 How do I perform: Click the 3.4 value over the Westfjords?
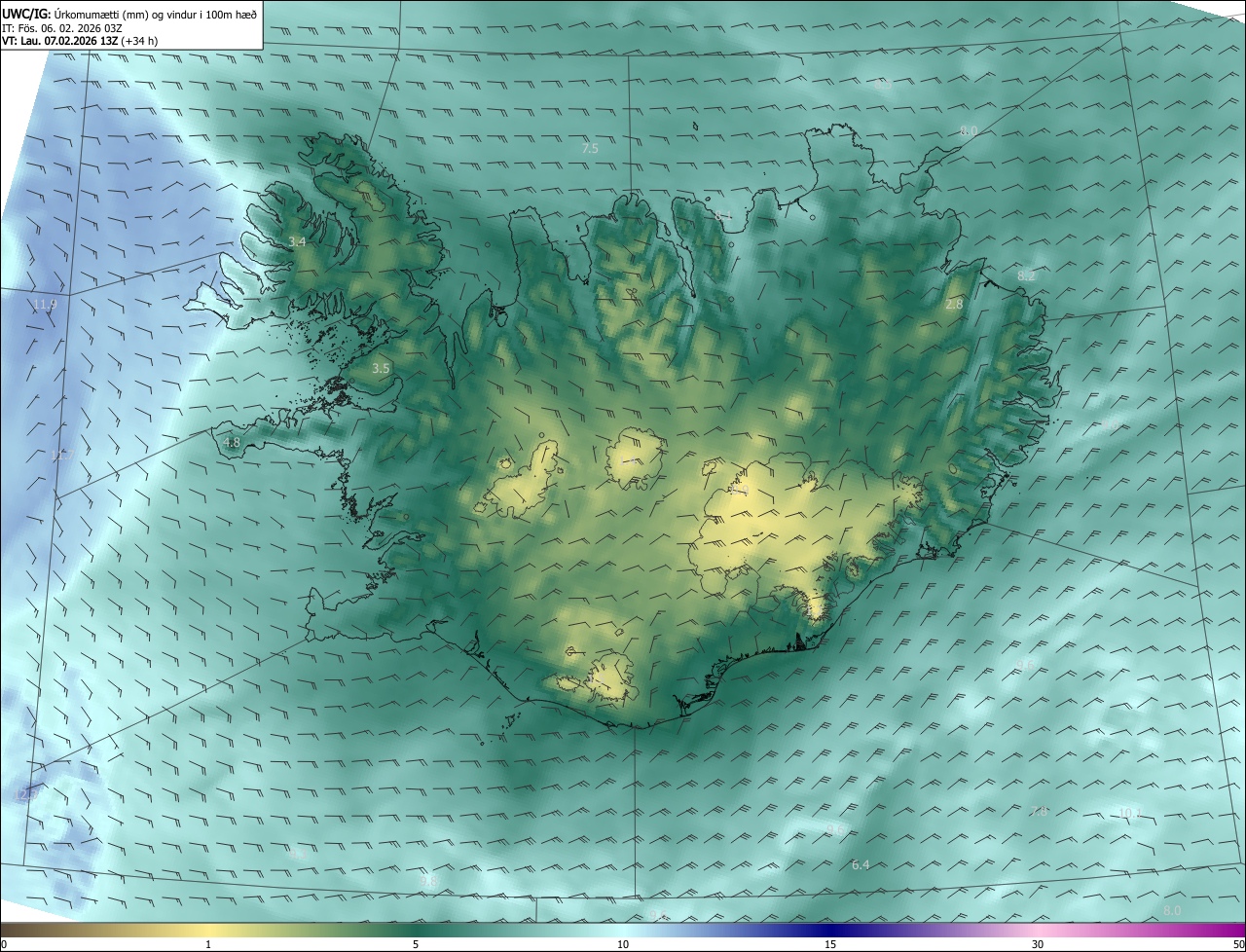click(297, 241)
